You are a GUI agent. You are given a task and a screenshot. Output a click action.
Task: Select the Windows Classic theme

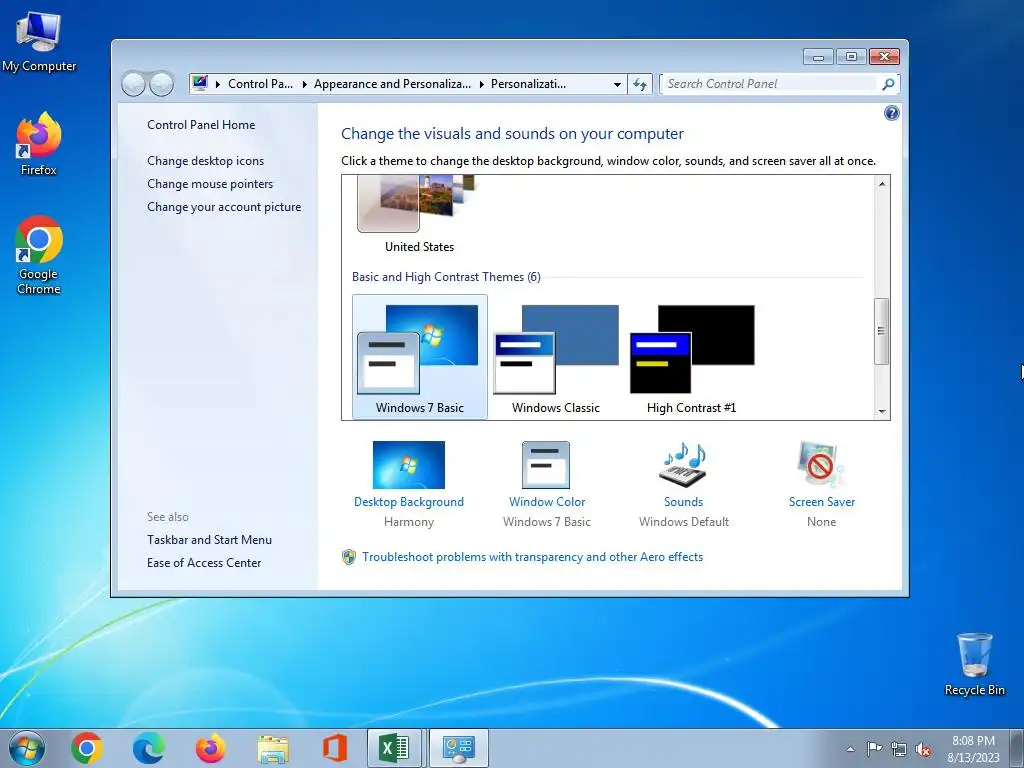556,357
